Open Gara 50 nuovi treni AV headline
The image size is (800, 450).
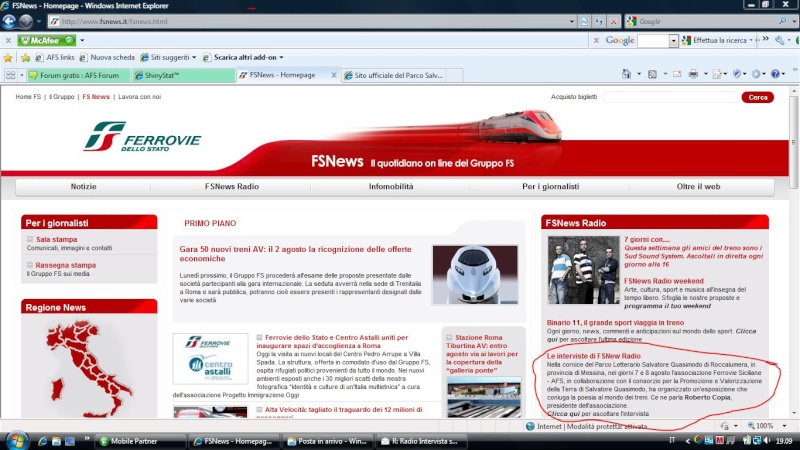295,254
